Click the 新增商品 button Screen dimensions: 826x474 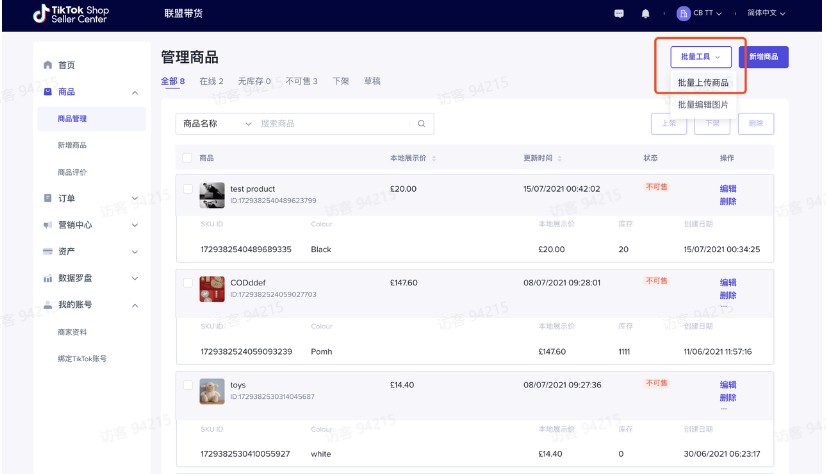(763, 57)
